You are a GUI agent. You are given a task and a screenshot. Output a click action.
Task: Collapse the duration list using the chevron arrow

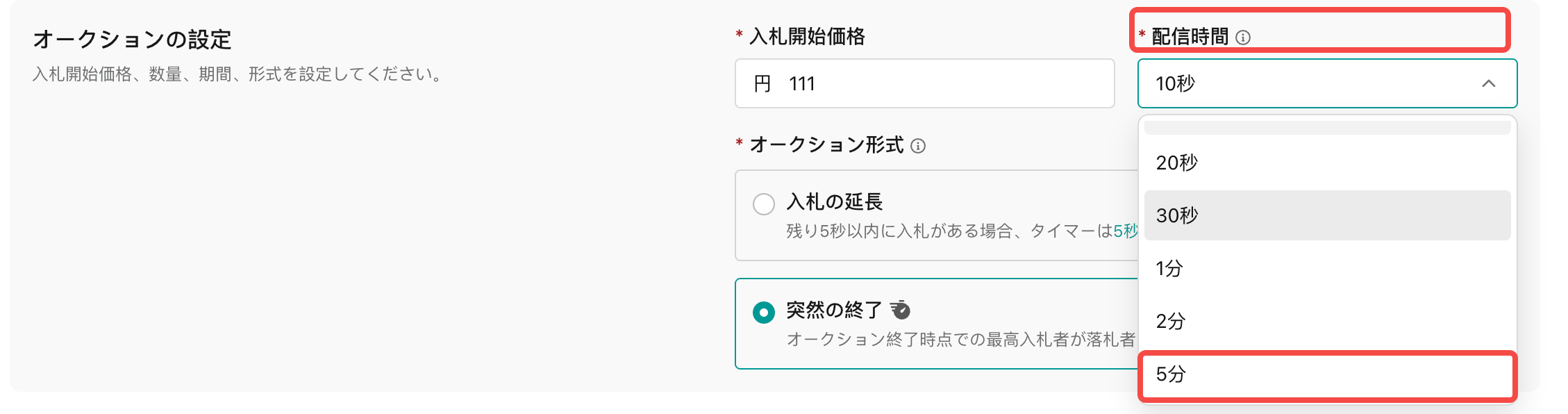point(1488,83)
